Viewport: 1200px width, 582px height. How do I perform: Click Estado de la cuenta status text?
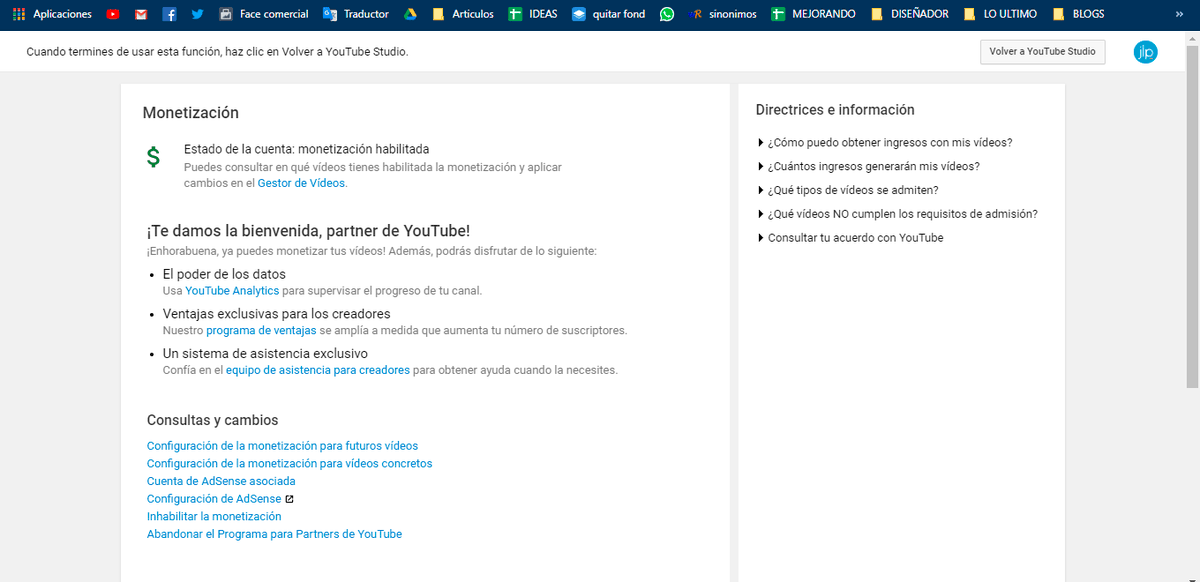[306, 149]
